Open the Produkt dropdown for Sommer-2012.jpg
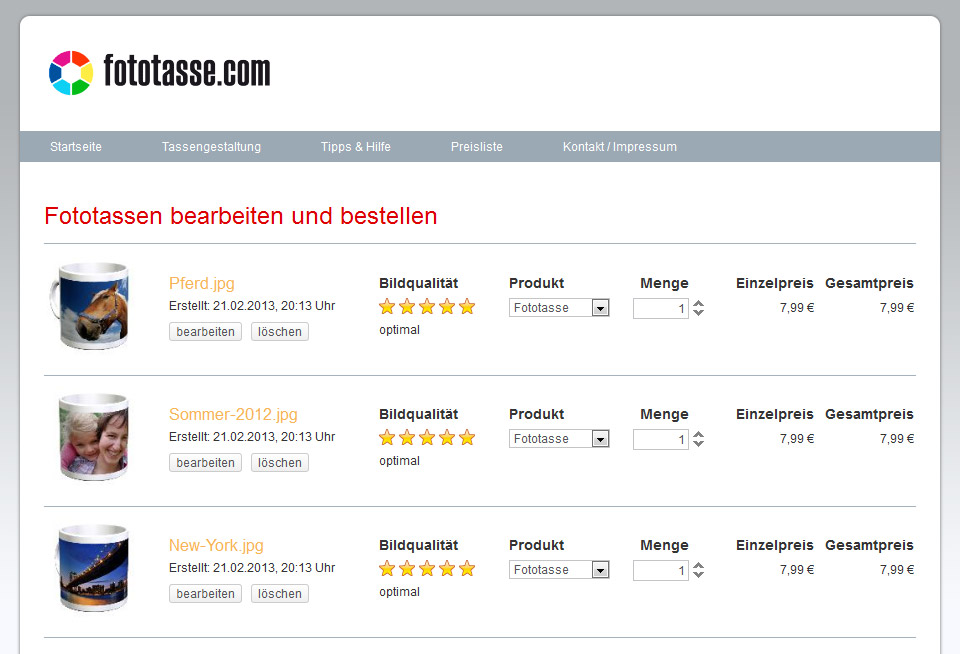This screenshot has height=654, width=960. pyautogui.click(x=600, y=439)
